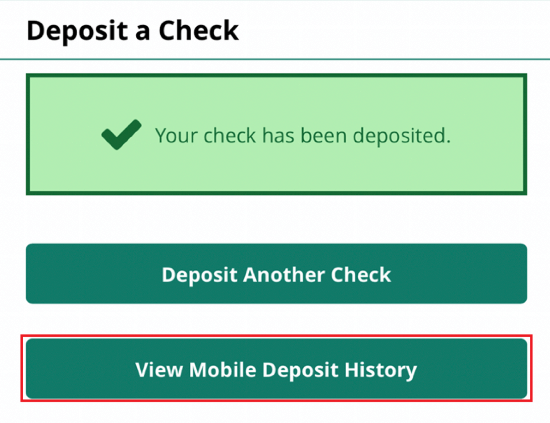550x423 pixels.
Task: Select the 'Your check has been deposited' message
Action: click(x=303, y=136)
